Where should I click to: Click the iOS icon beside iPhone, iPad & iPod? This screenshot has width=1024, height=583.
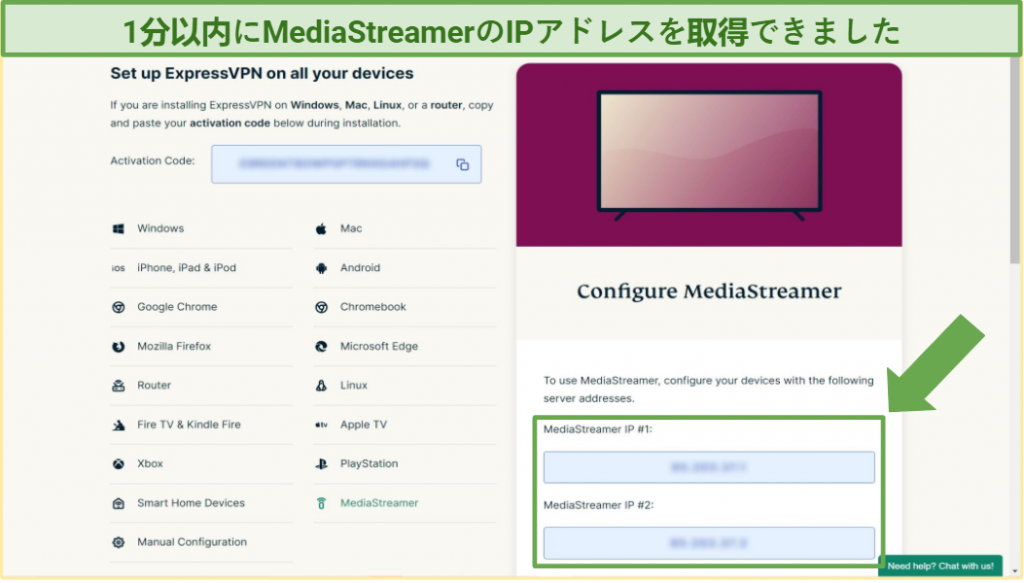[118, 268]
